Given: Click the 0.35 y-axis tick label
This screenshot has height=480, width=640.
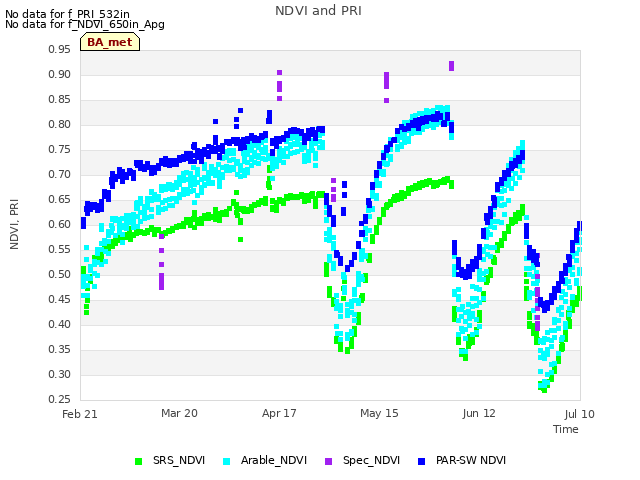Looking at the screenshot, I should click(60, 349).
